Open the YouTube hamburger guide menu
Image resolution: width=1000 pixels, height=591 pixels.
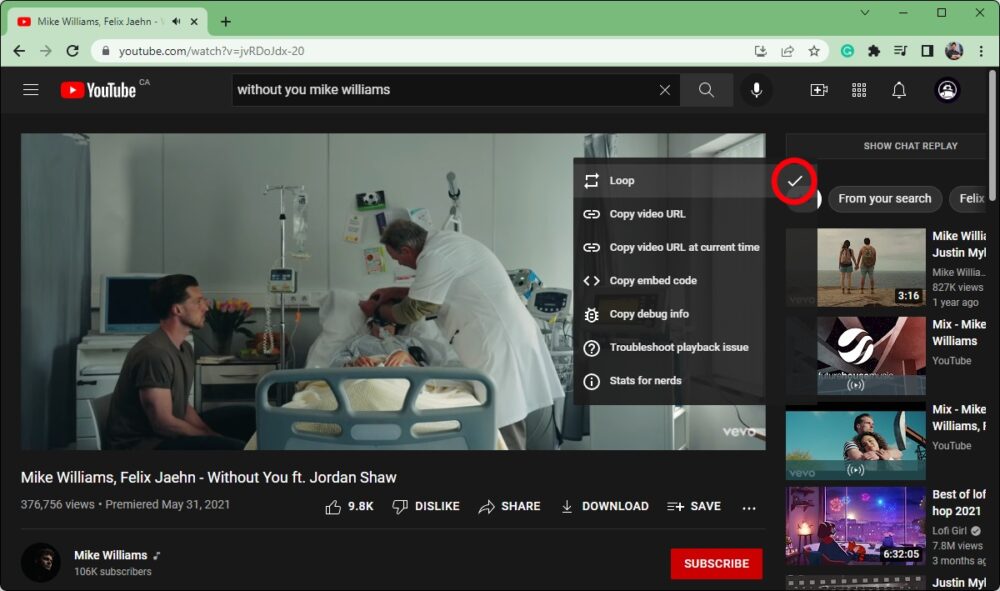click(31, 90)
